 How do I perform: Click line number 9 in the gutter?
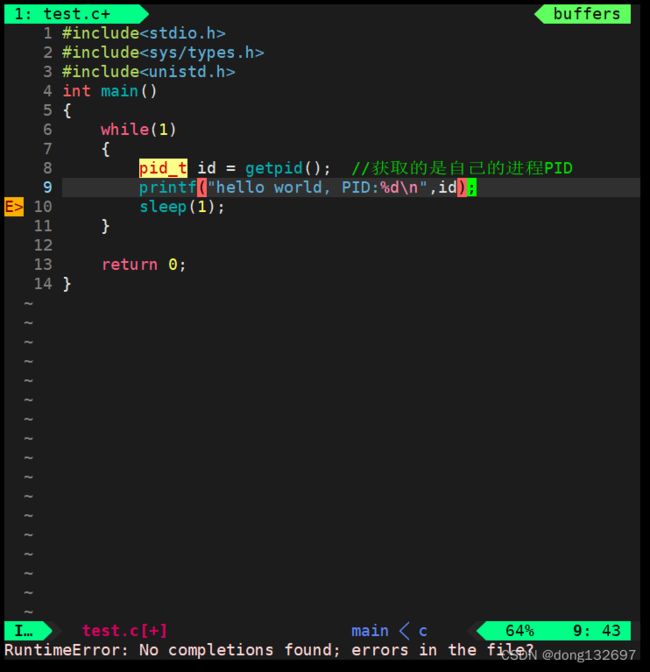pyautogui.click(x=48, y=187)
